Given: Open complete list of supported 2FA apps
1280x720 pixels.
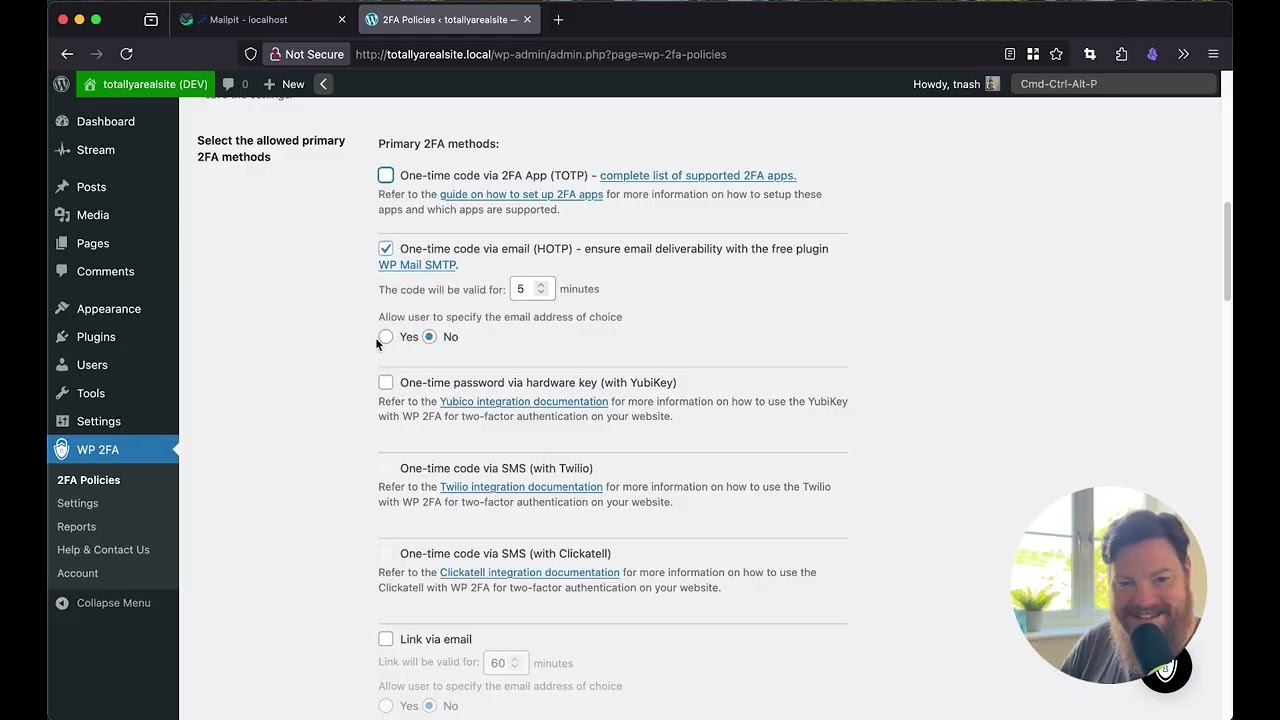Looking at the screenshot, I should 698,175.
